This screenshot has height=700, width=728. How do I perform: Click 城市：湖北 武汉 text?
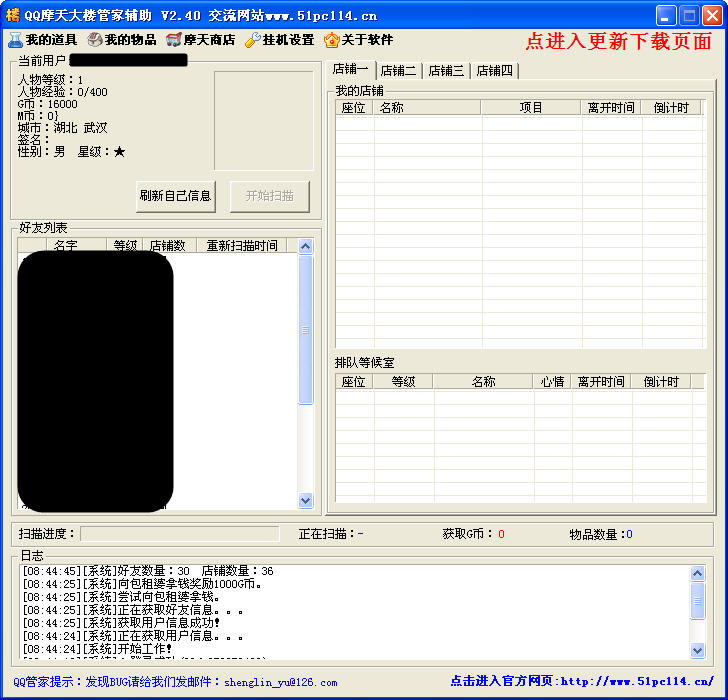63,128
